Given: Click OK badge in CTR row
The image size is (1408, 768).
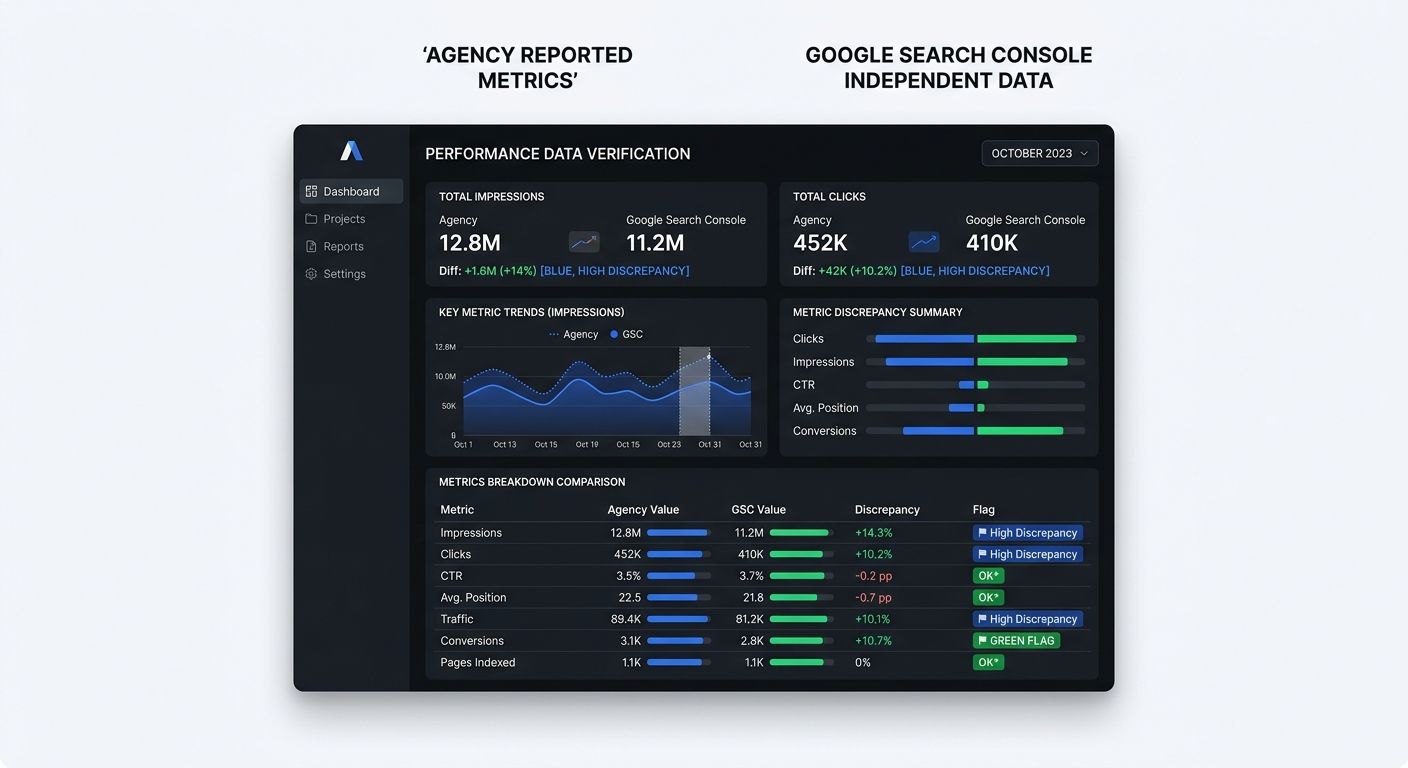Looking at the screenshot, I should [x=988, y=576].
